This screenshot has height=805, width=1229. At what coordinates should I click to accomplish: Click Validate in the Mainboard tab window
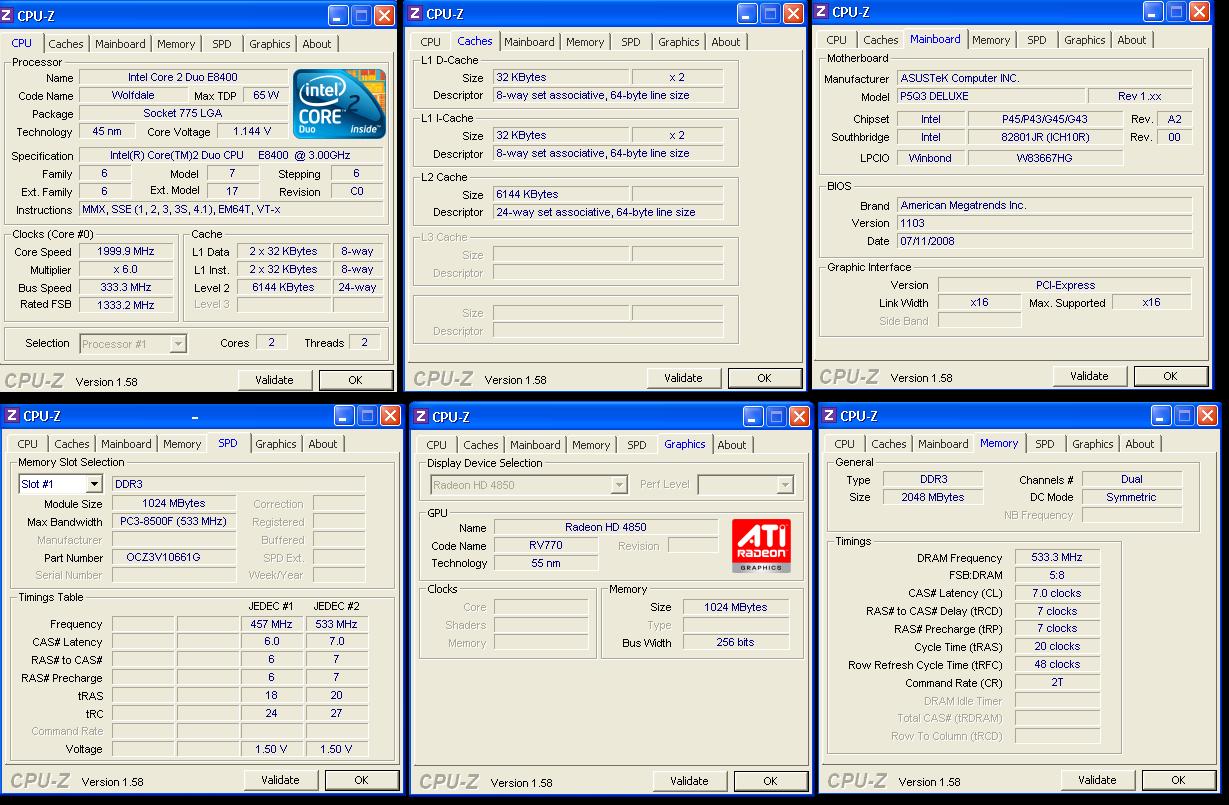pyautogui.click(x=1089, y=376)
